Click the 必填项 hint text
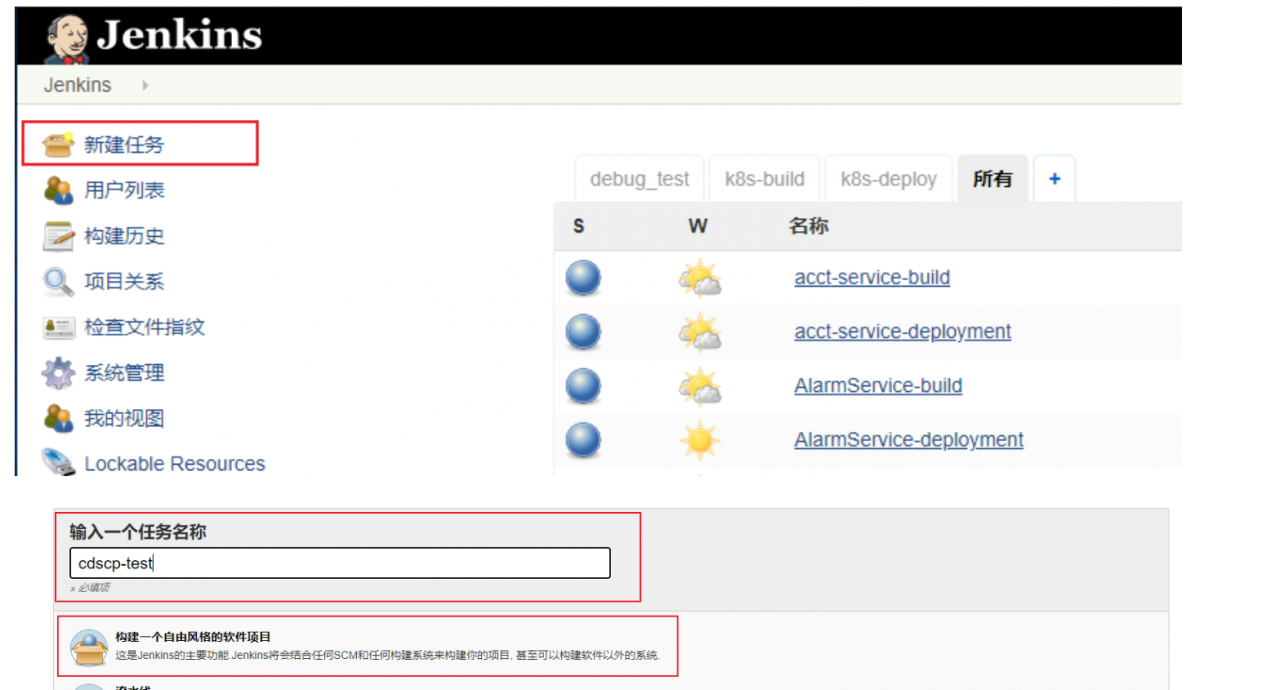The width and height of the screenshot is (1280, 690). 90,588
